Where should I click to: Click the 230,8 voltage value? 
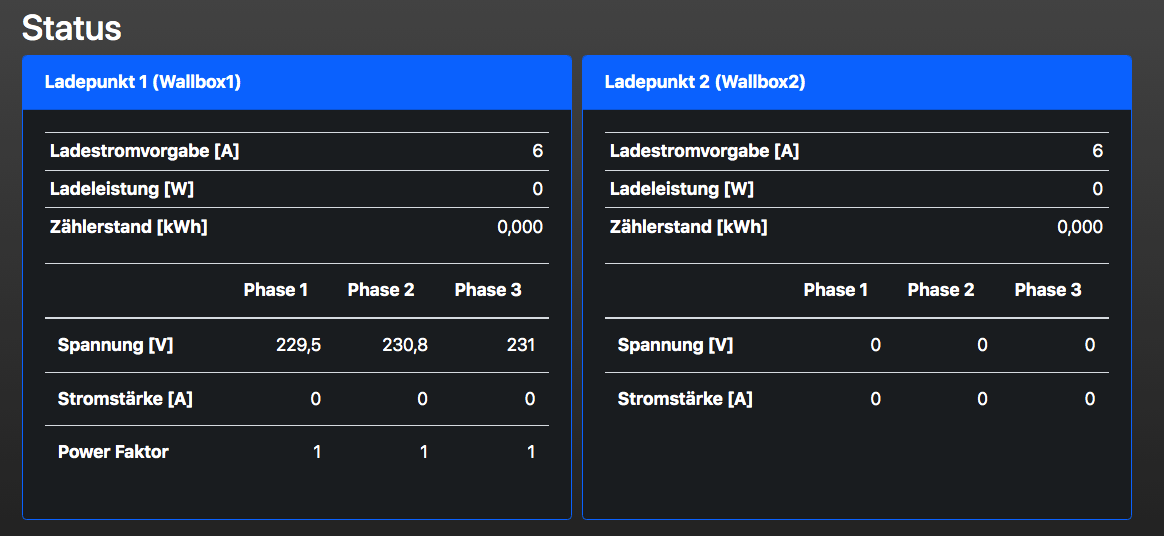point(405,345)
